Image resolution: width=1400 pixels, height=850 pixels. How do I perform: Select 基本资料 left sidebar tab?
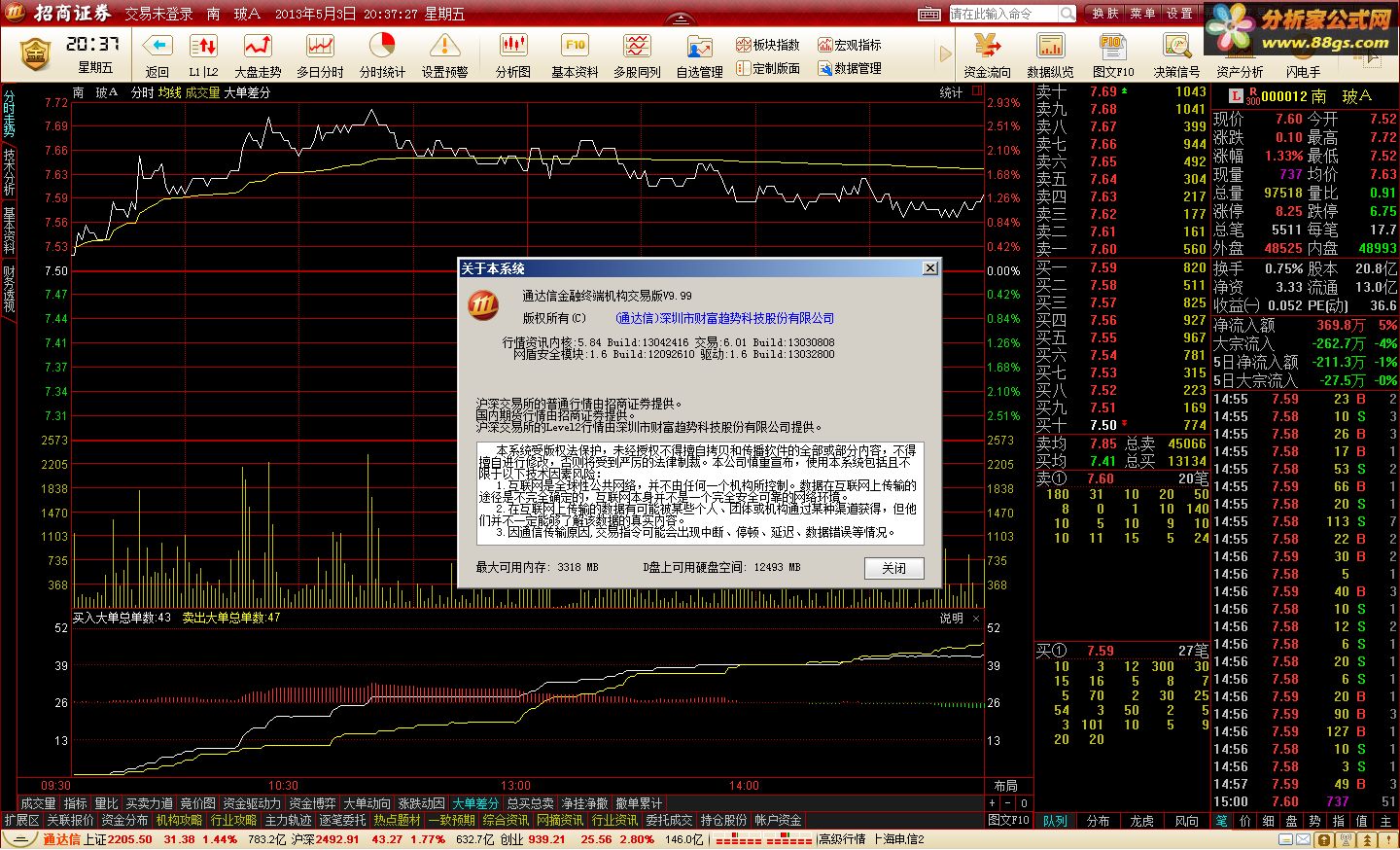coord(9,230)
